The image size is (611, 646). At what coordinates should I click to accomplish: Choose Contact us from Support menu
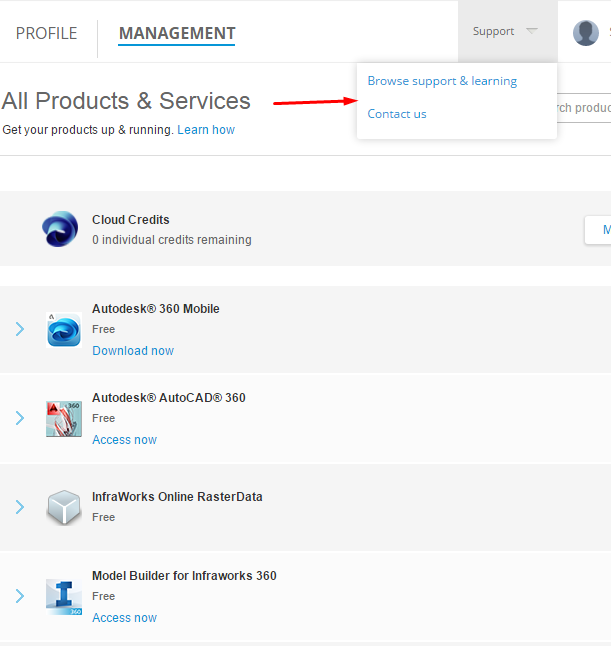397,114
